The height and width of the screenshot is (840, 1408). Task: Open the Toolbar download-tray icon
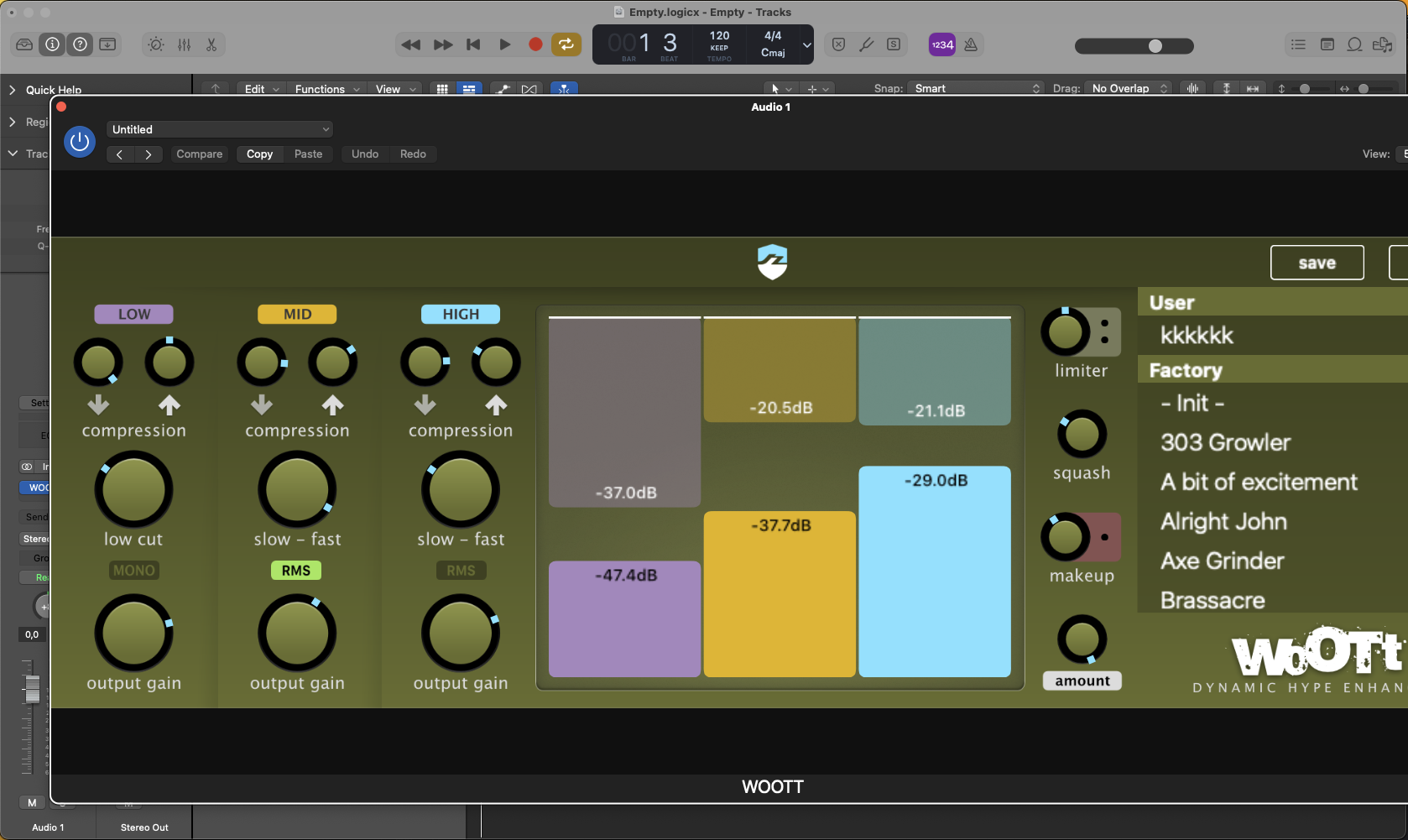[x=107, y=44]
